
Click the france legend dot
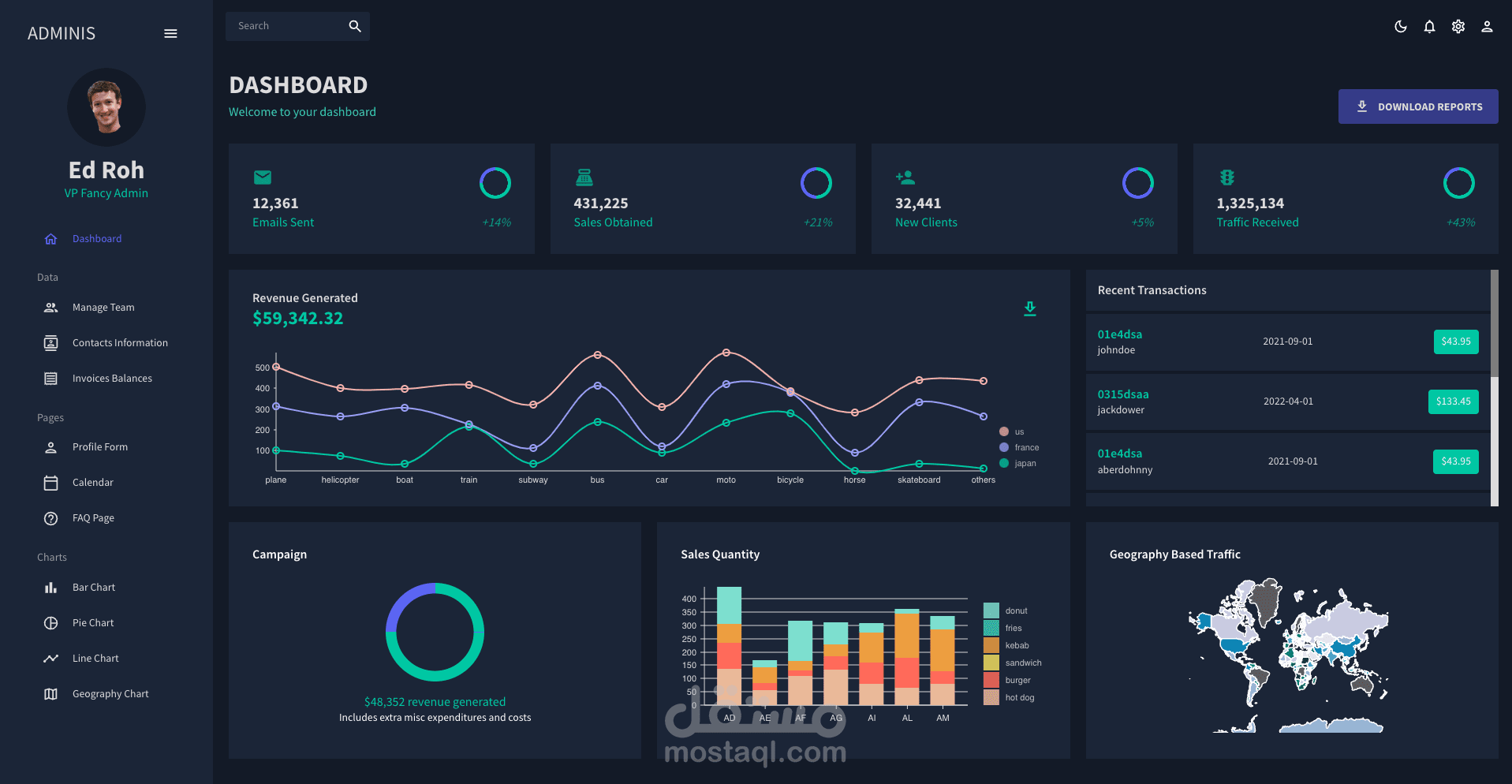[1004, 447]
